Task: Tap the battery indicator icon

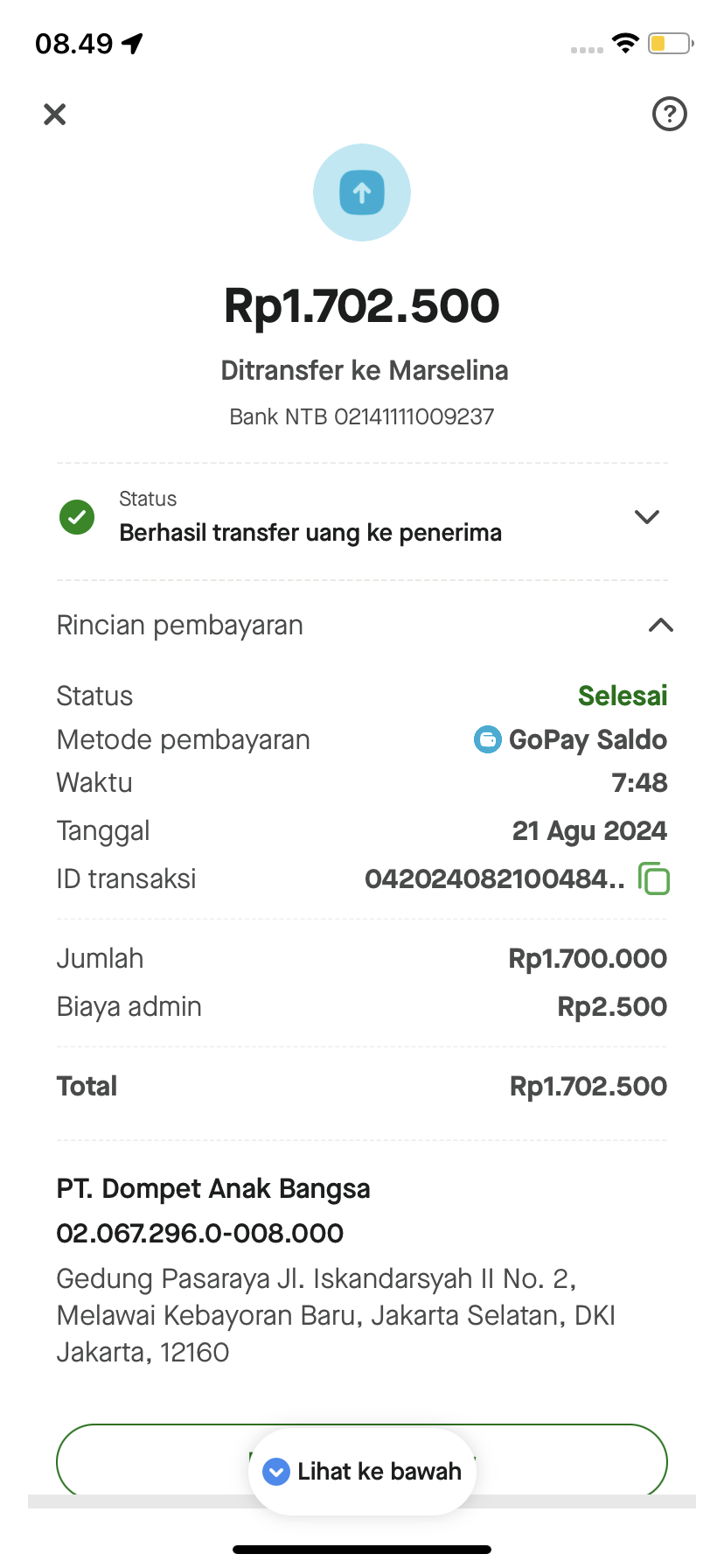Action: pos(670,43)
